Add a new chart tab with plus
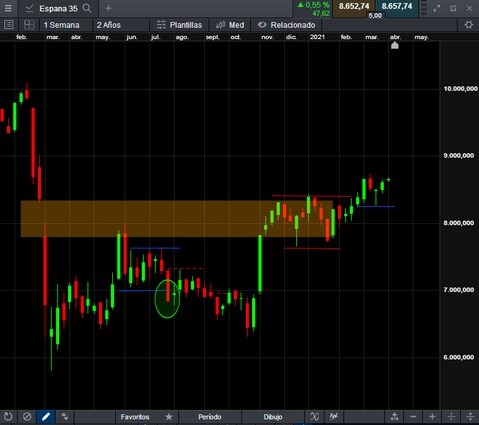 108,8
